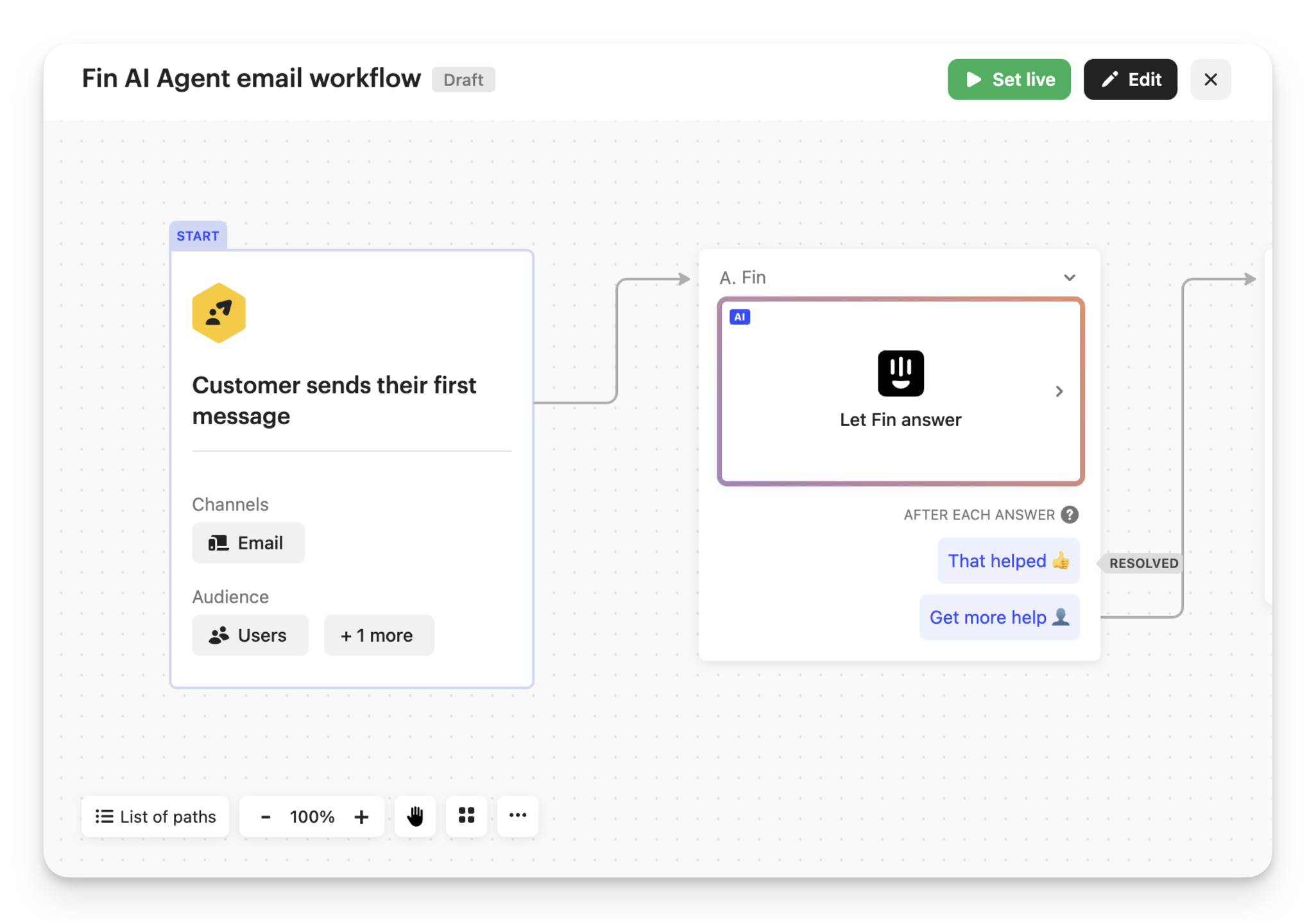1316x921 pixels.
Task: Select 'Customer sends their first message' title
Action: point(334,400)
